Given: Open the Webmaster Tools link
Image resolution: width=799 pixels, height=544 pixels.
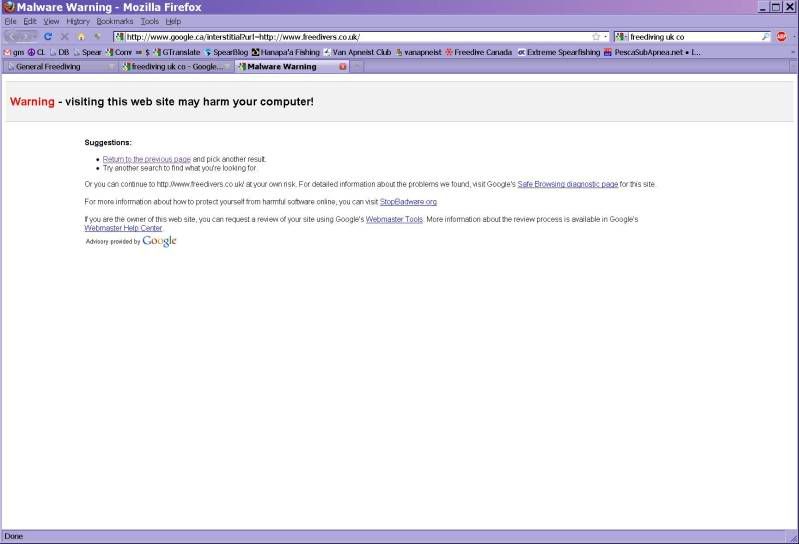Looking at the screenshot, I should coord(394,219).
